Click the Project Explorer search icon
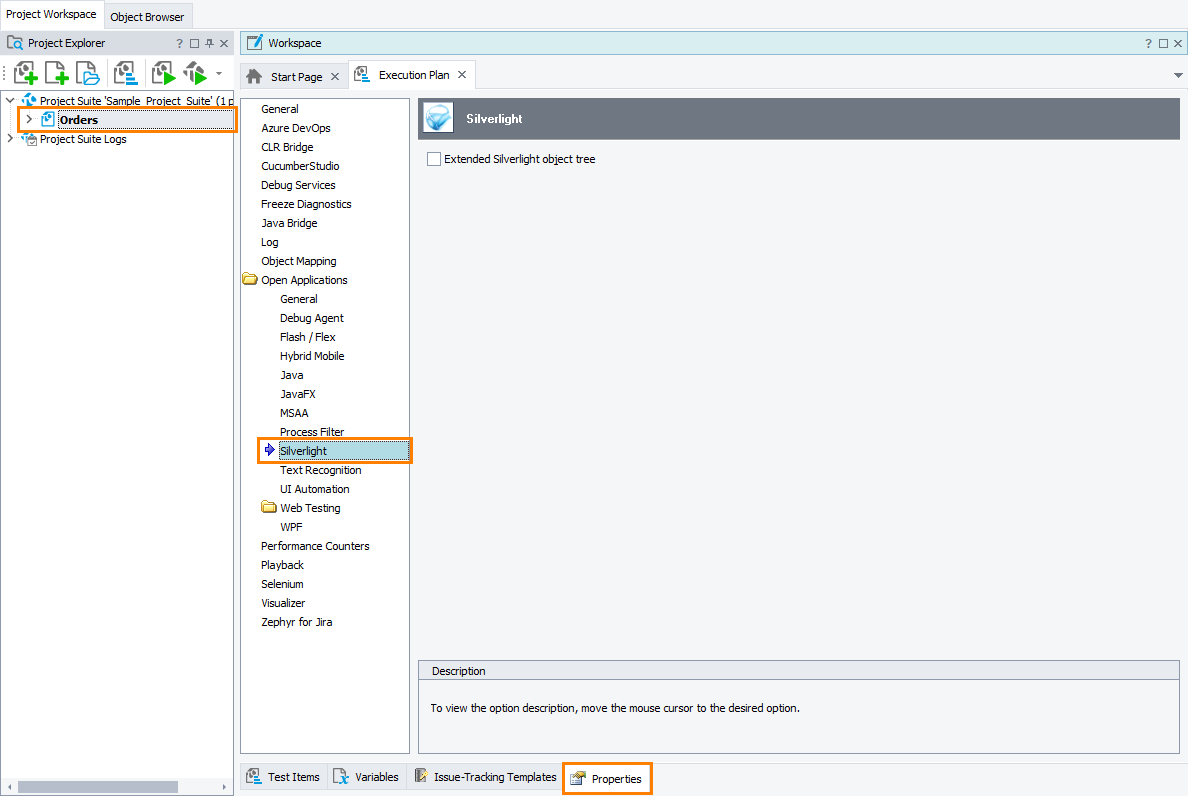 (14, 42)
